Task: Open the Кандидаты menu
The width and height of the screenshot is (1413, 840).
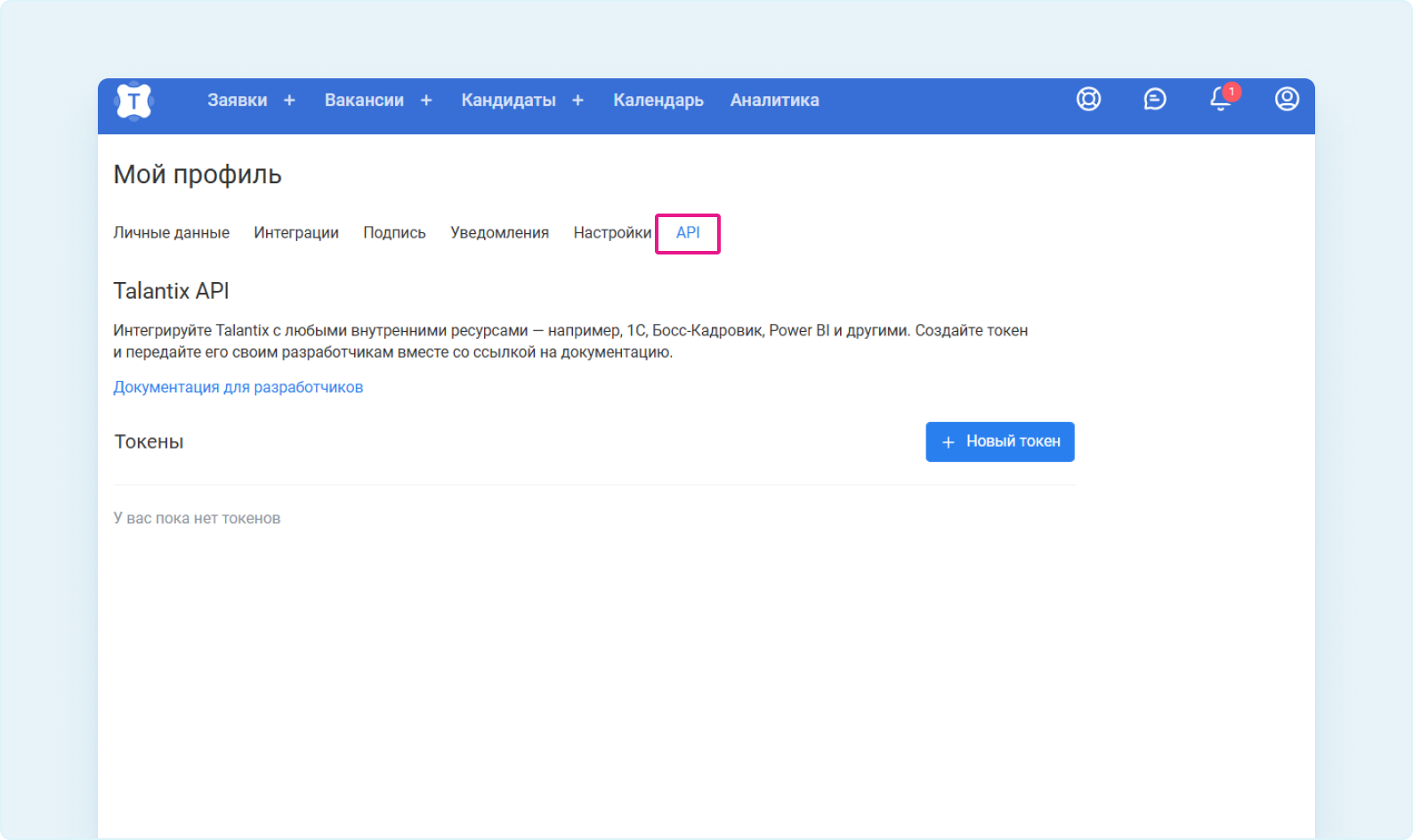Action: 508,101
